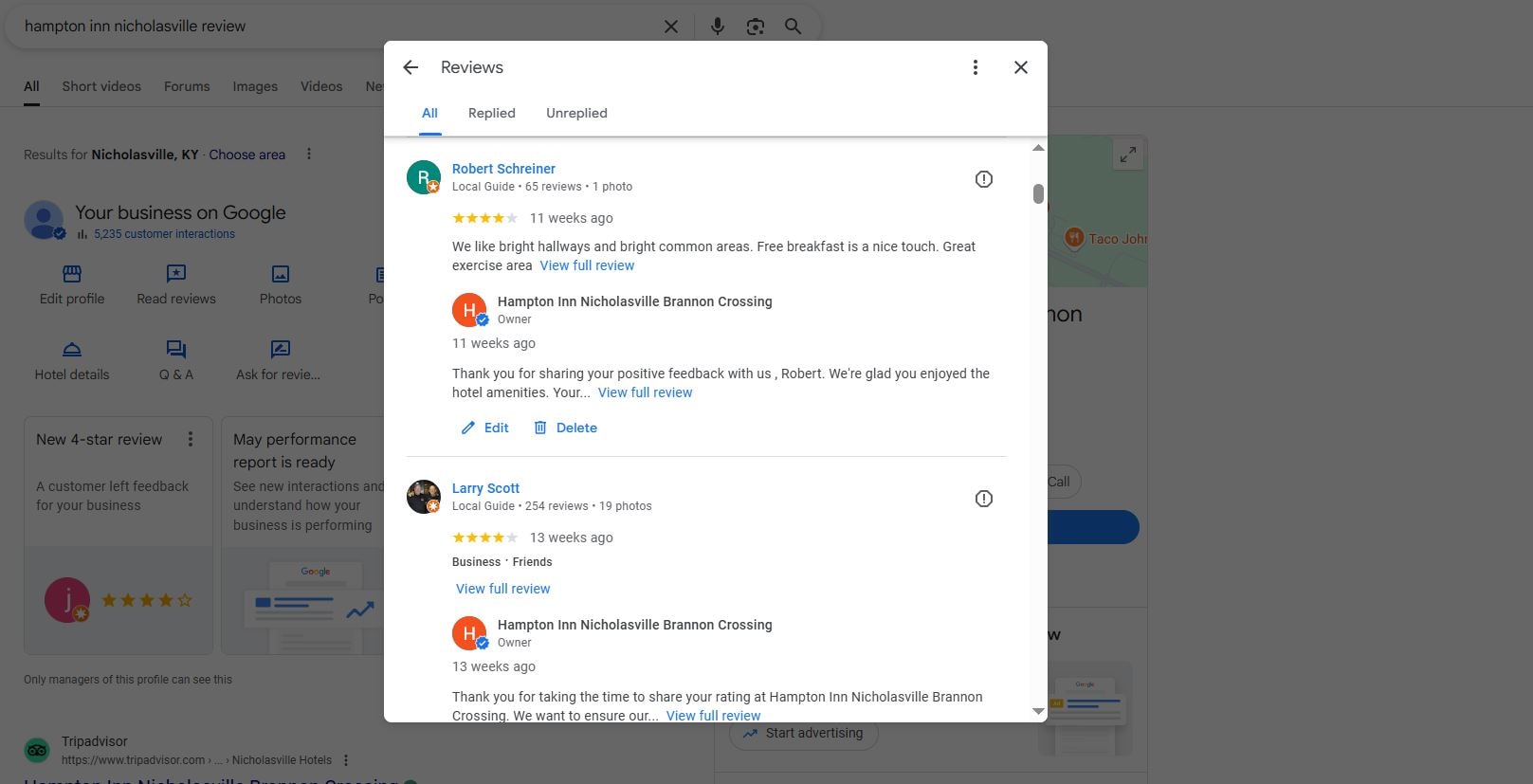Open New 4-star review card options

pyautogui.click(x=191, y=439)
